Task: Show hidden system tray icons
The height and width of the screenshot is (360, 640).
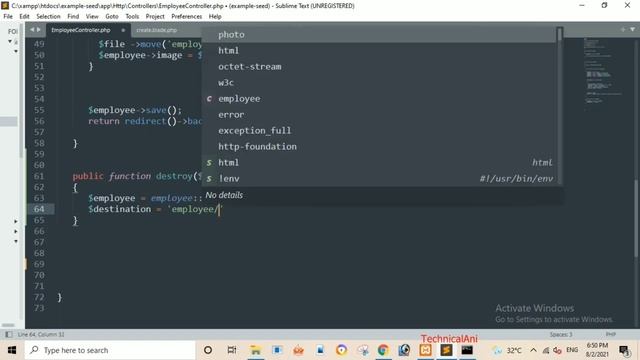Action: pyautogui.click(x=533, y=350)
